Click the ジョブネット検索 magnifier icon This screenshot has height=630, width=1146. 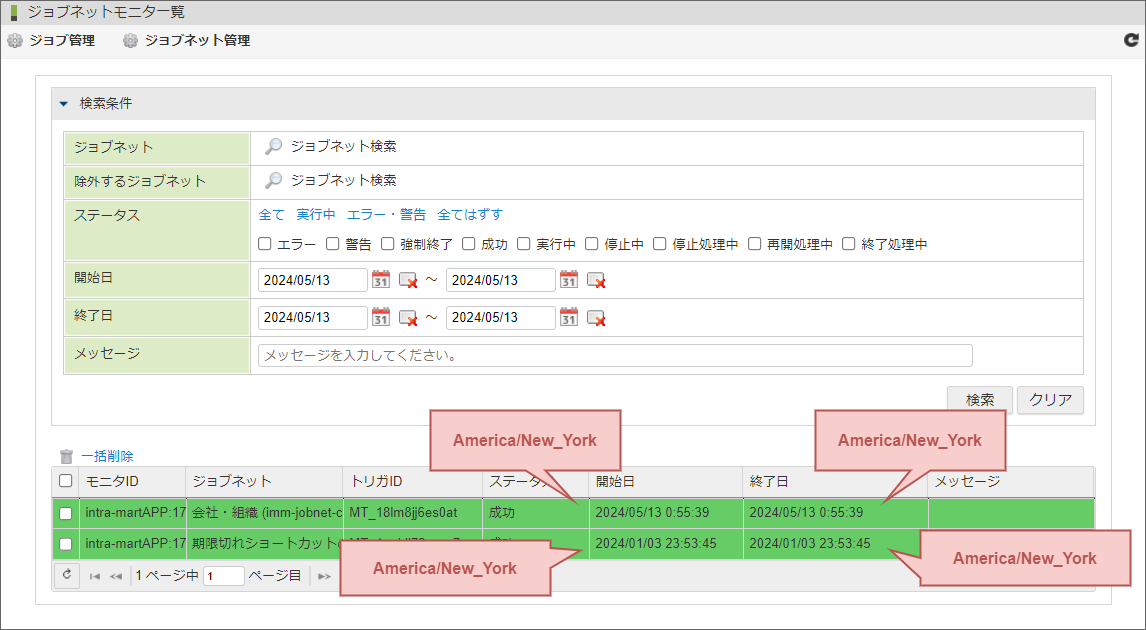[273, 147]
